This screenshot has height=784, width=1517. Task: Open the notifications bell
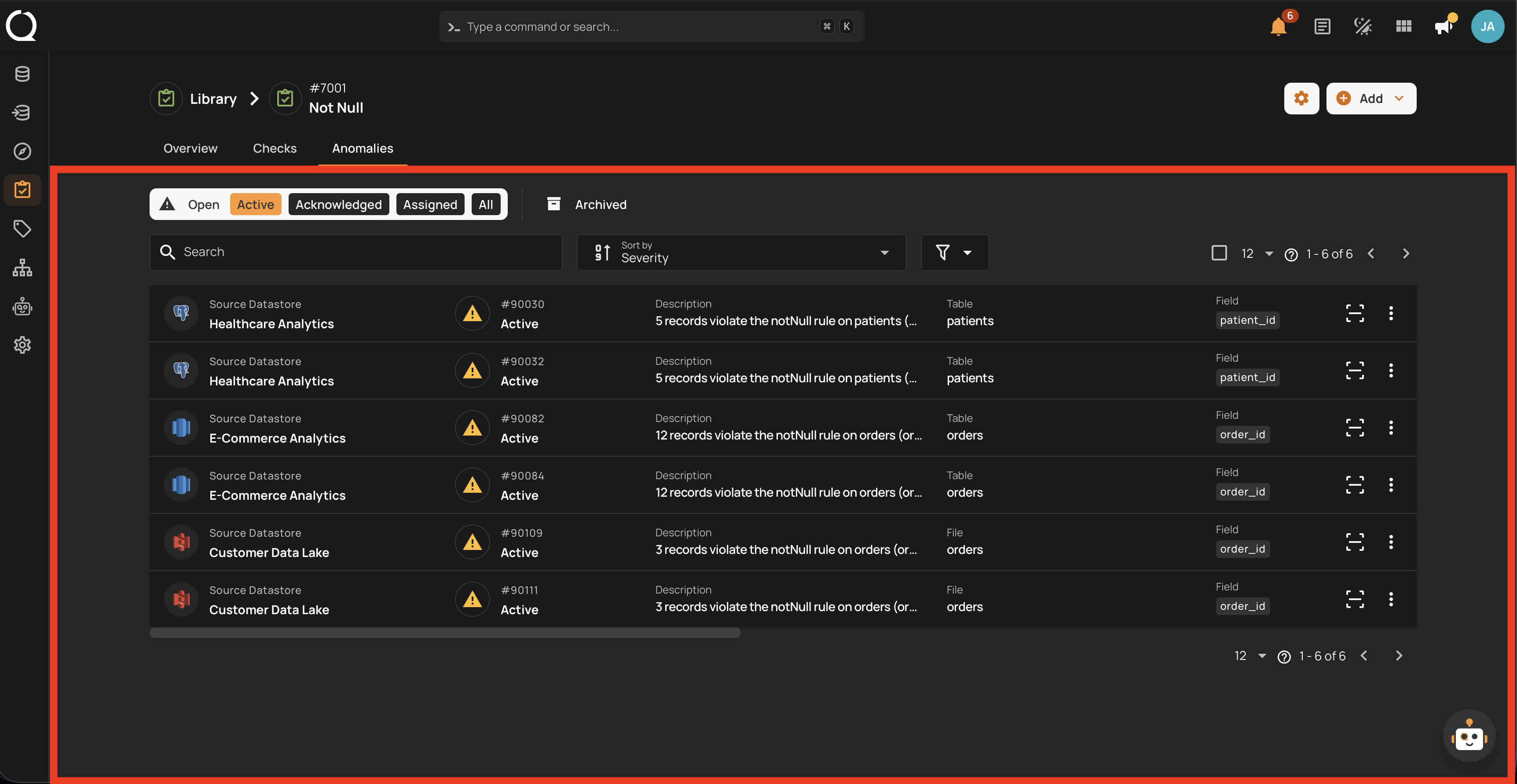(x=1279, y=26)
